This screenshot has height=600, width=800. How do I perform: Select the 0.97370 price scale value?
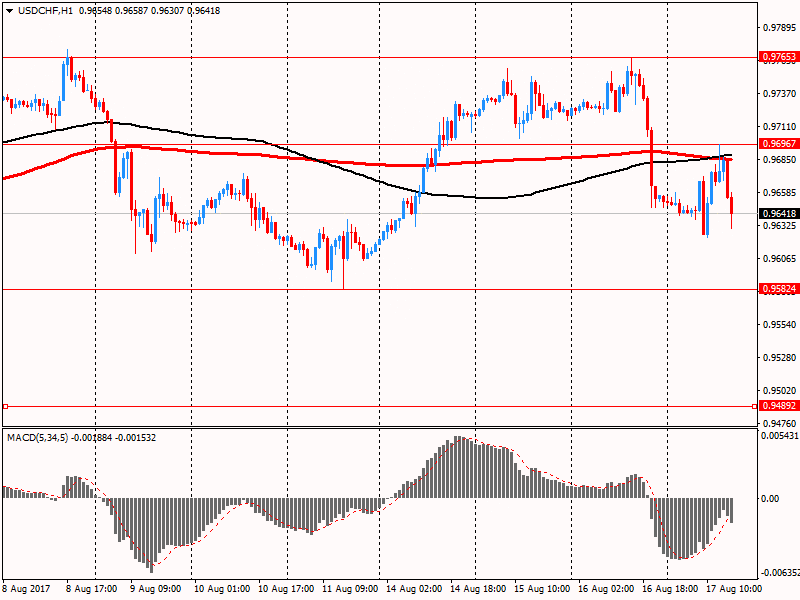pyautogui.click(x=780, y=93)
